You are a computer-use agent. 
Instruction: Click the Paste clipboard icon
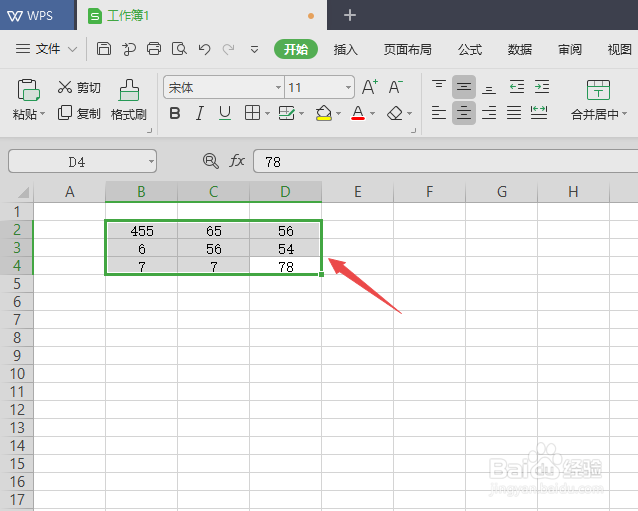28,90
